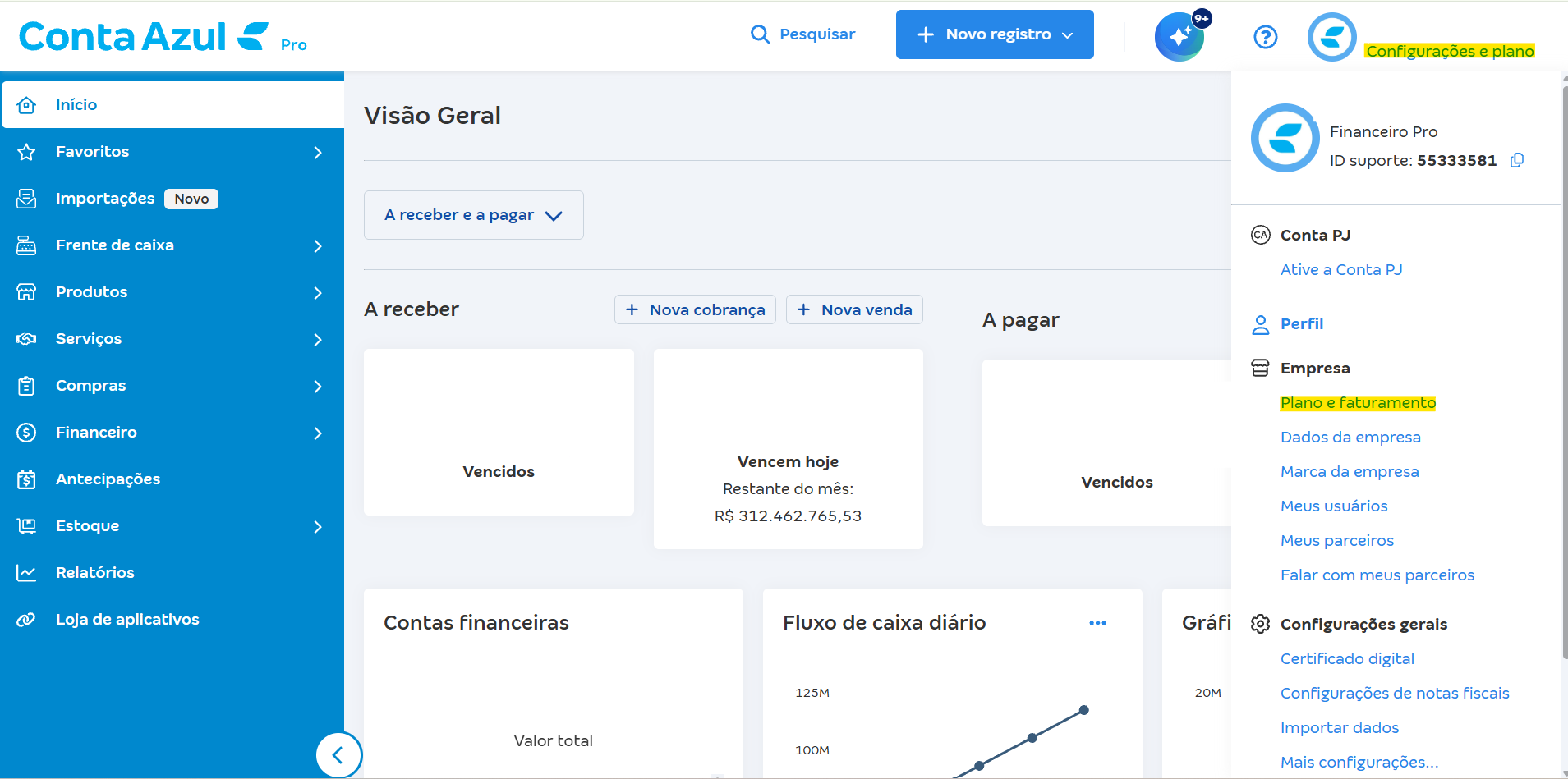Image resolution: width=1568 pixels, height=779 pixels.
Task: Click the Conta PJ icon in panel
Action: pos(1260,236)
